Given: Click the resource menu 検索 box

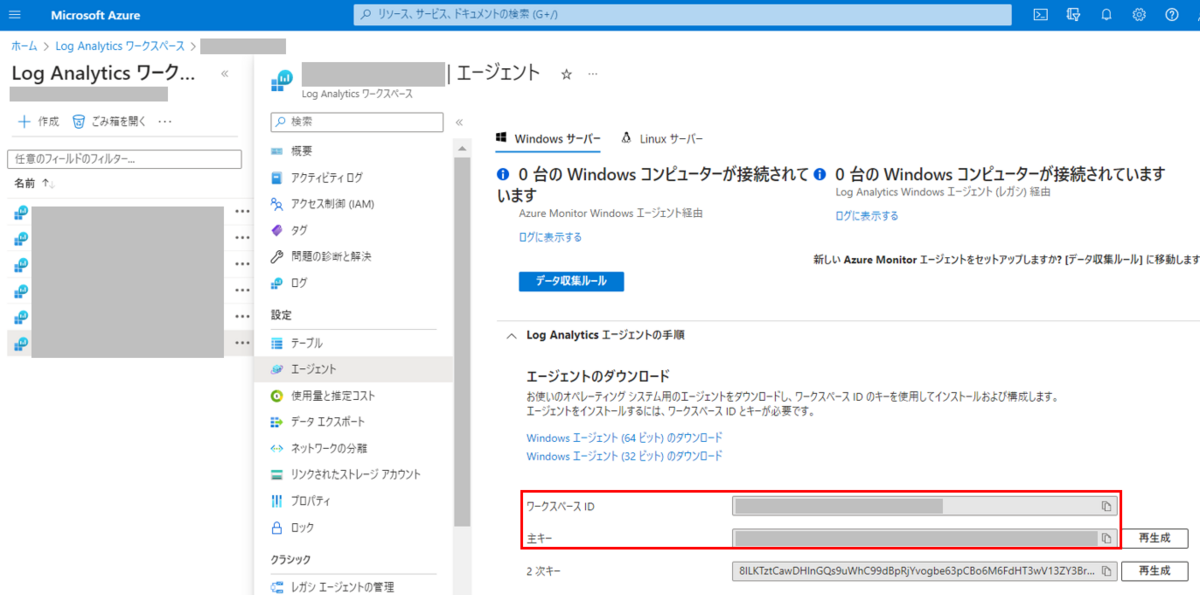Looking at the screenshot, I should [x=357, y=122].
